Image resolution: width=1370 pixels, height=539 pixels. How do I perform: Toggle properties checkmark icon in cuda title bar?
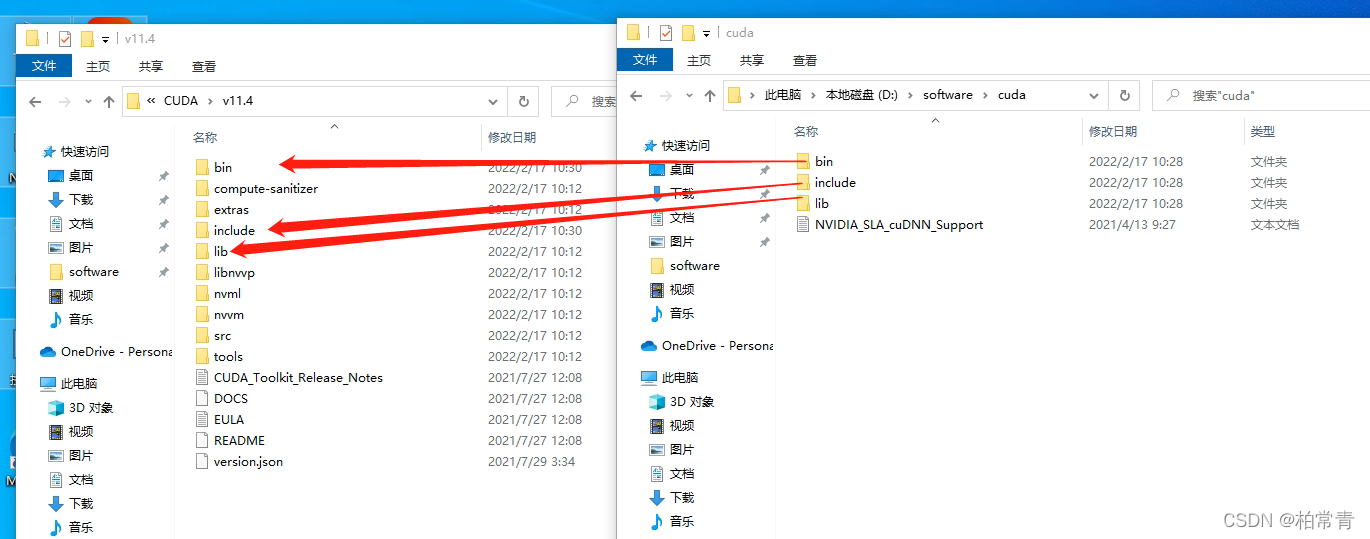(x=666, y=33)
